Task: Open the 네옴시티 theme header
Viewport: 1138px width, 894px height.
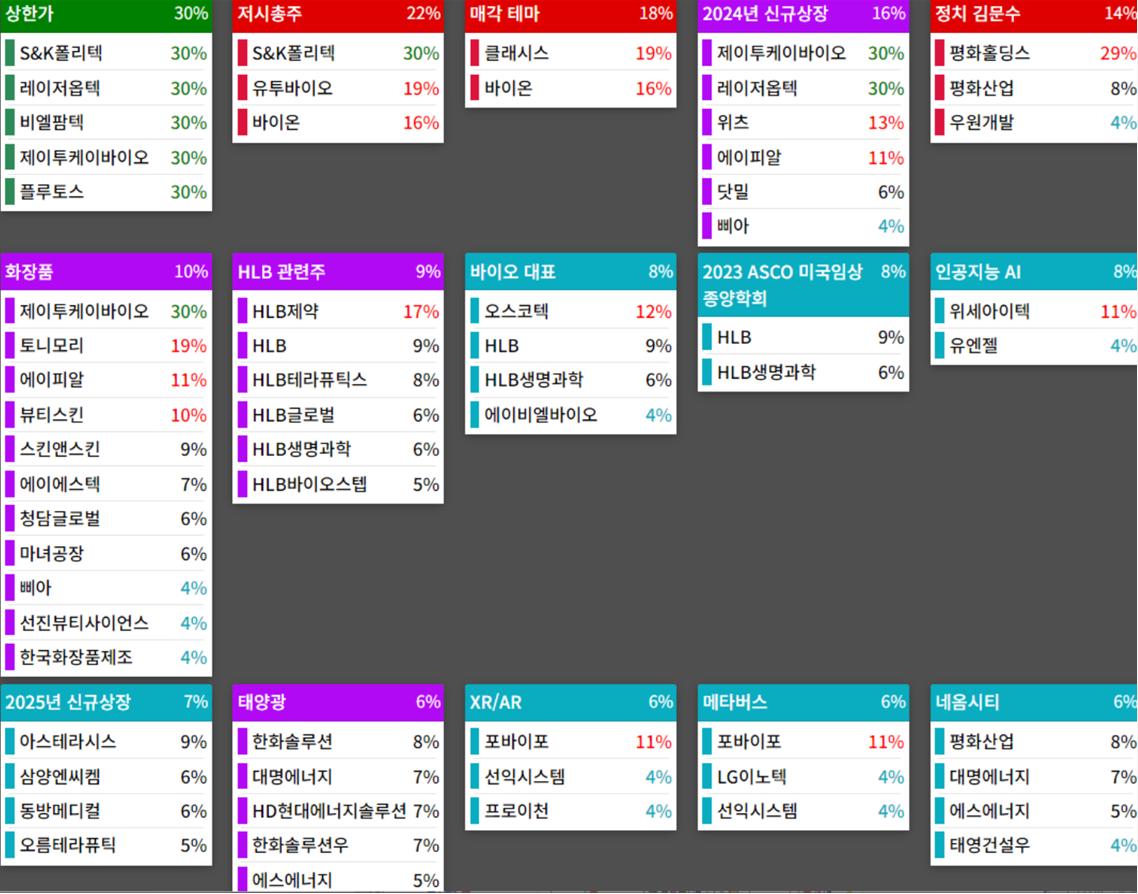Action: [1034, 702]
